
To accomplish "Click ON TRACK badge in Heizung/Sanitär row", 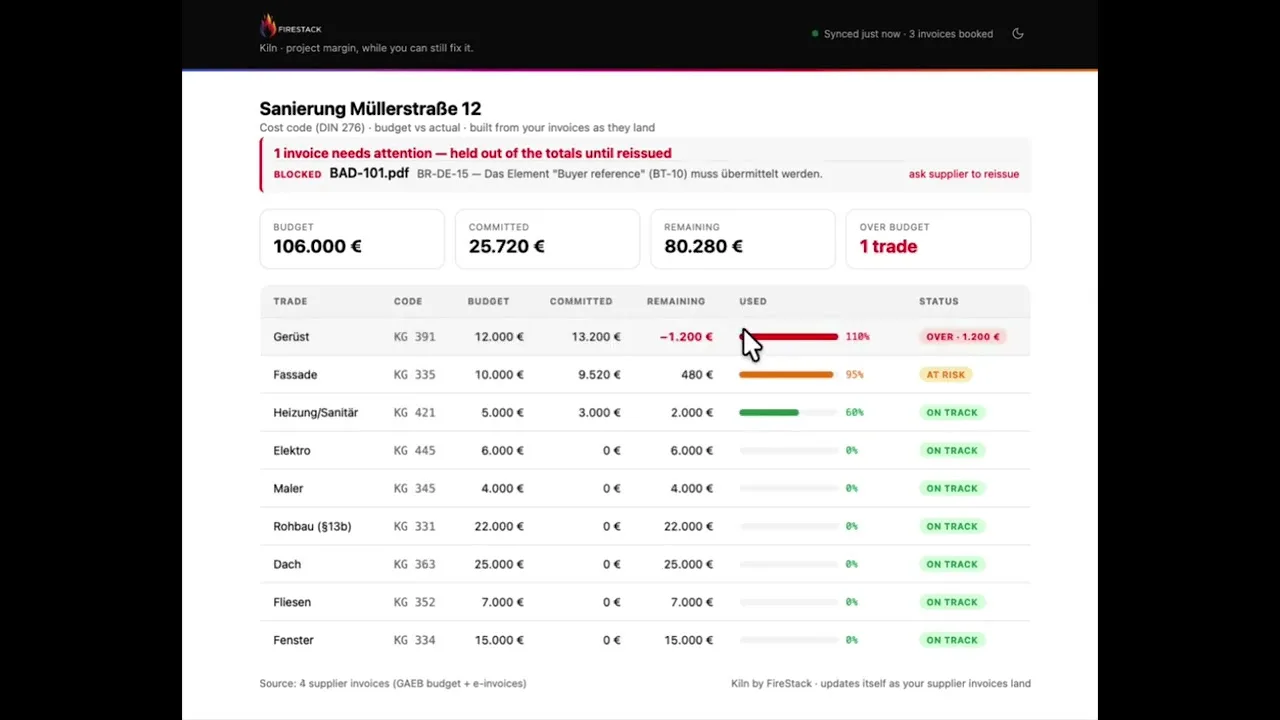I will pyautogui.click(x=951, y=413).
